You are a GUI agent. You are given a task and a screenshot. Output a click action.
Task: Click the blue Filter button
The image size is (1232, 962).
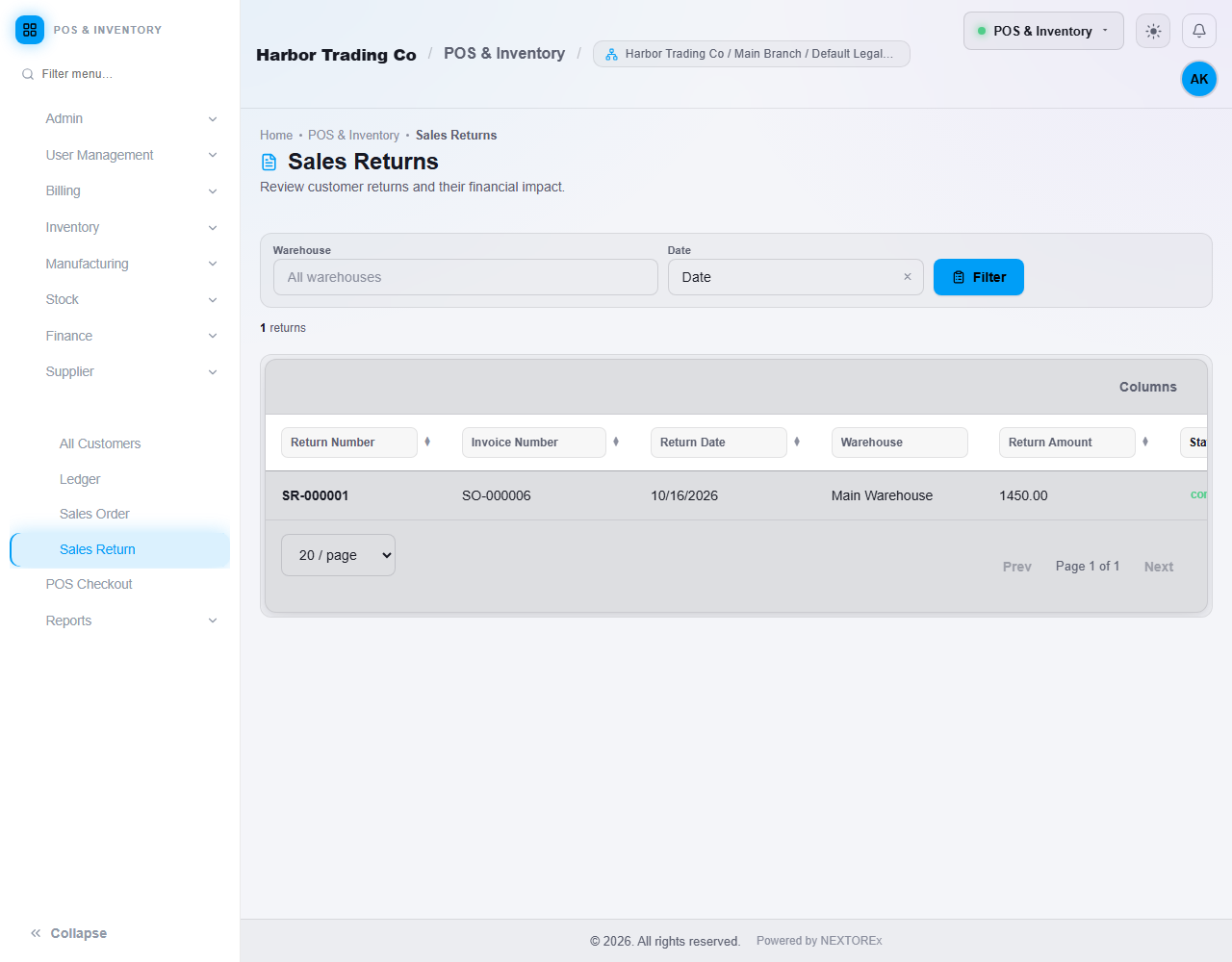pos(979,277)
